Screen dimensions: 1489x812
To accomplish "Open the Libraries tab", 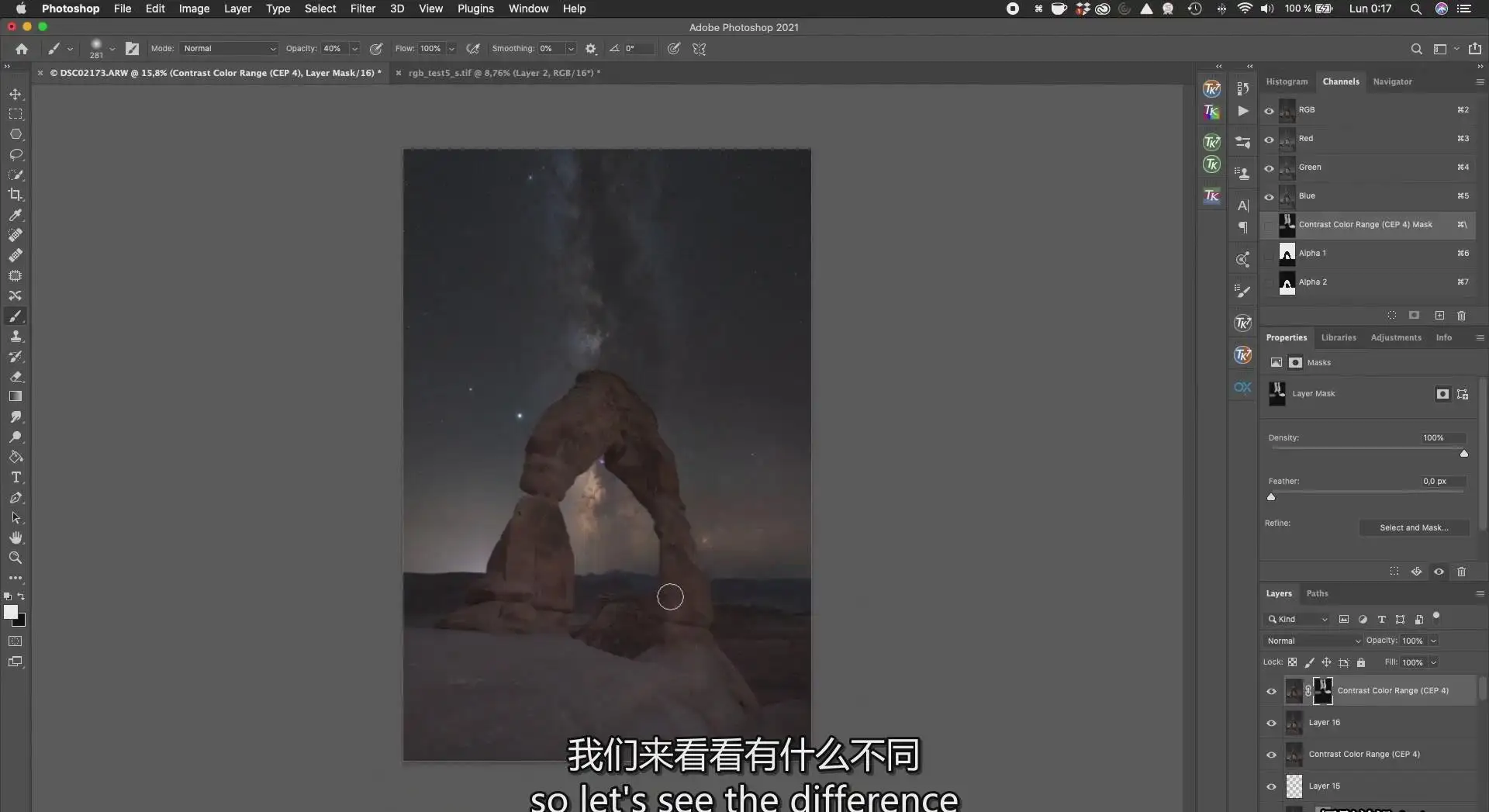I will [1339, 337].
